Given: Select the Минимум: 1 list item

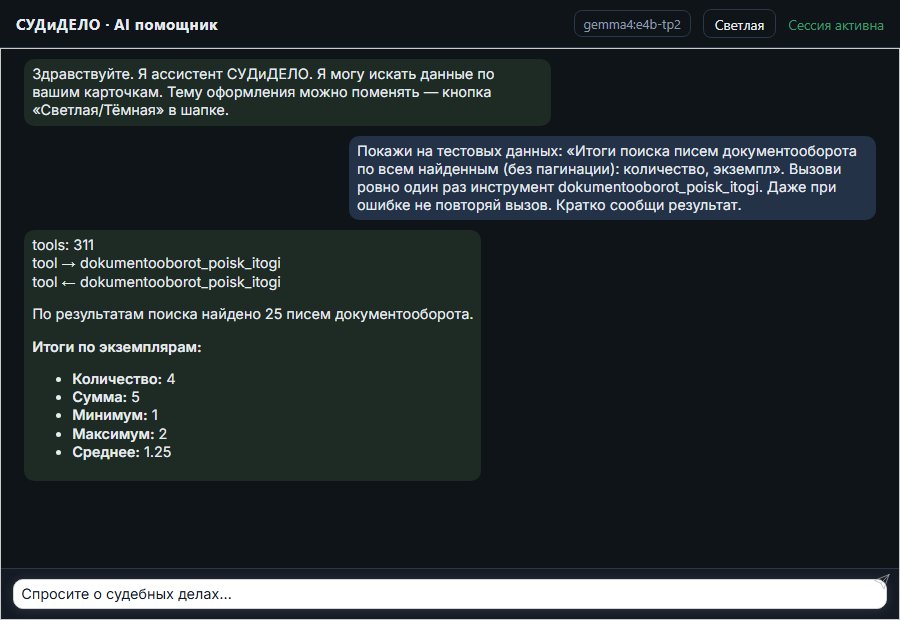Looking at the screenshot, I should pos(115,415).
